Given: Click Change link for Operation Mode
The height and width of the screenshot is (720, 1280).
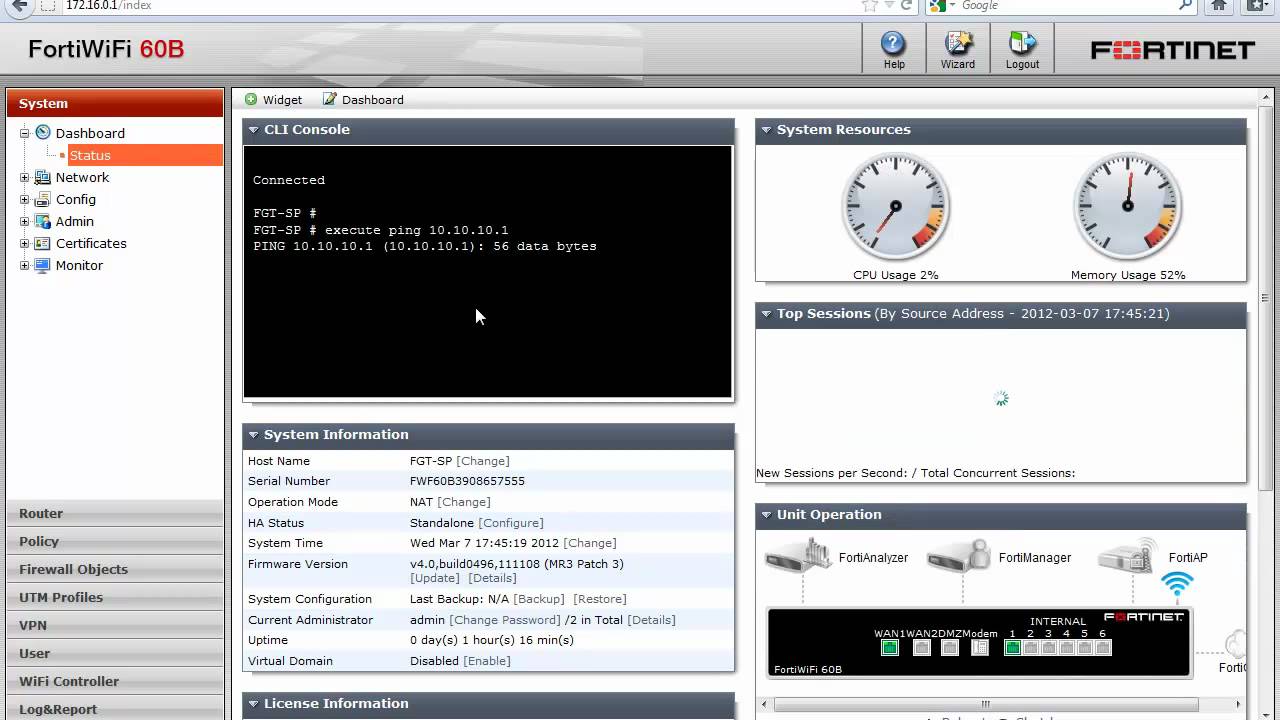Looking at the screenshot, I should point(464,502).
